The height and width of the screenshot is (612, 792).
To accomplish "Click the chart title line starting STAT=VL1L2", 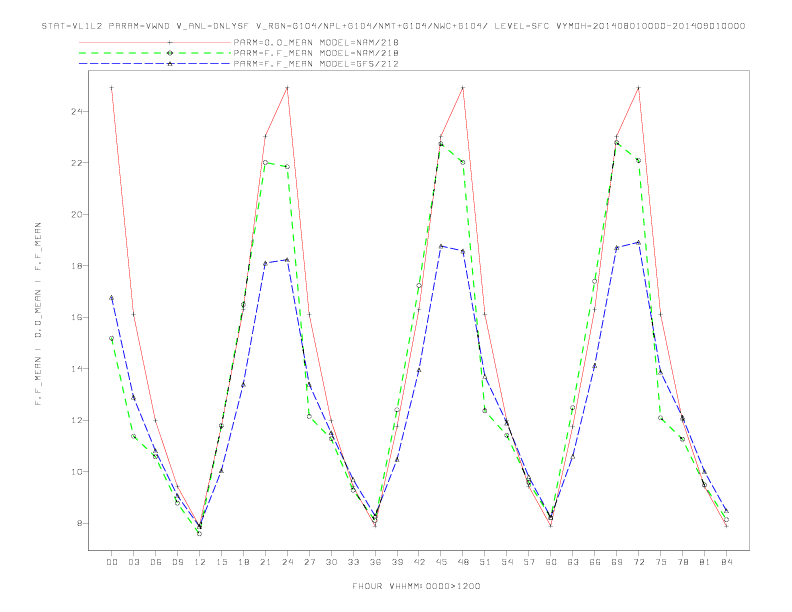I will (x=393, y=26).
